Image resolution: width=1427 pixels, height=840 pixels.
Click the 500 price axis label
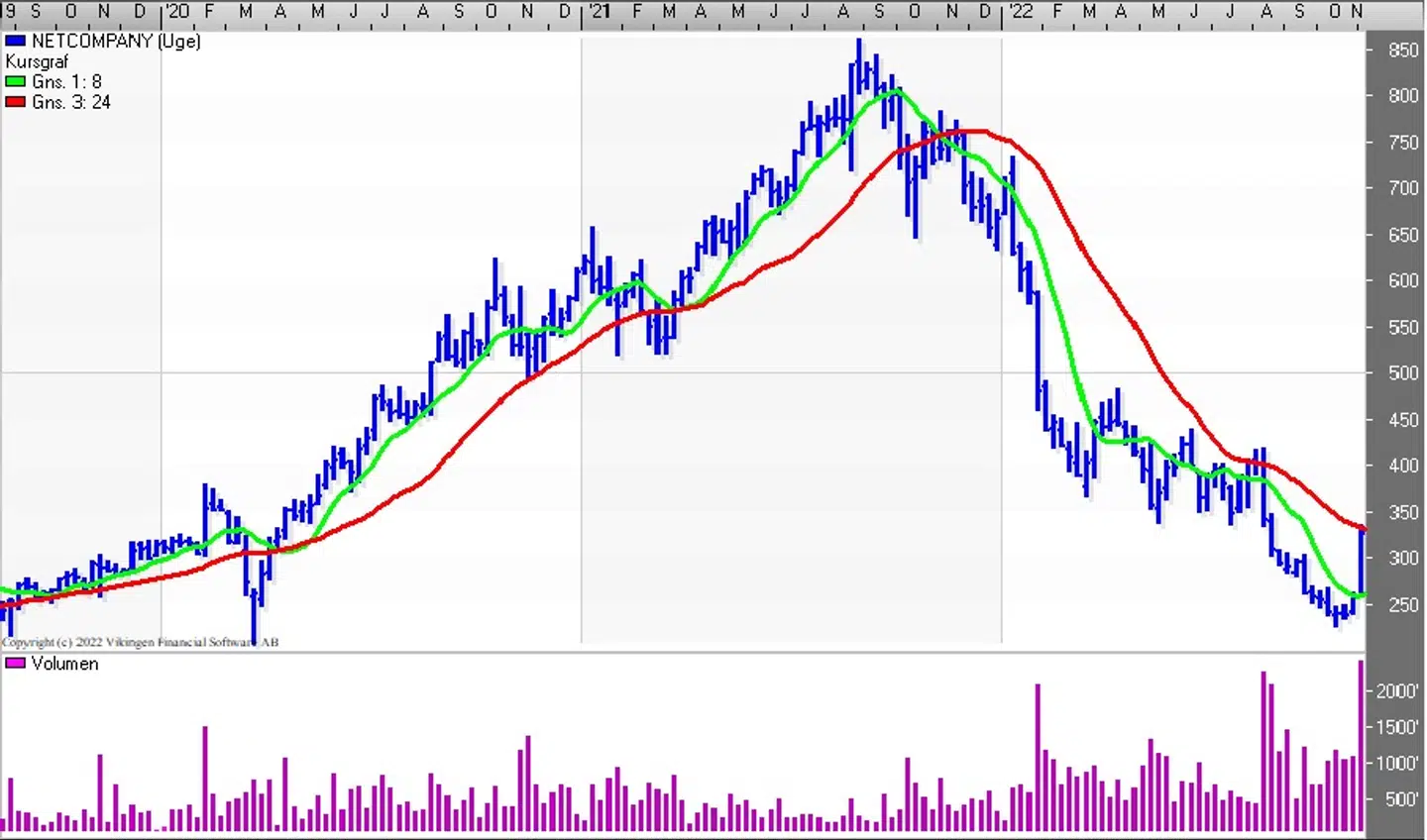1403,373
